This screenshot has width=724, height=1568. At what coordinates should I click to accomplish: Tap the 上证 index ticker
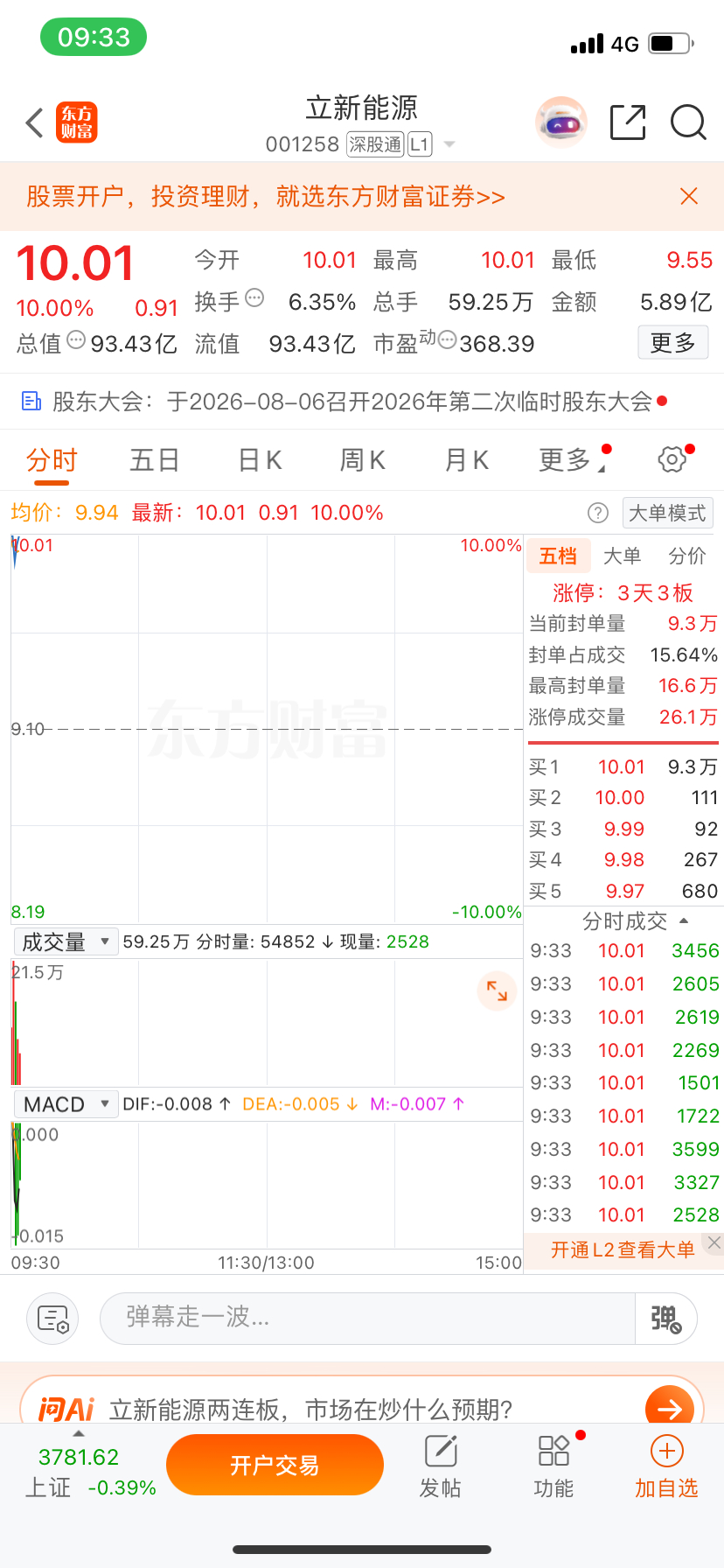click(90, 1473)
